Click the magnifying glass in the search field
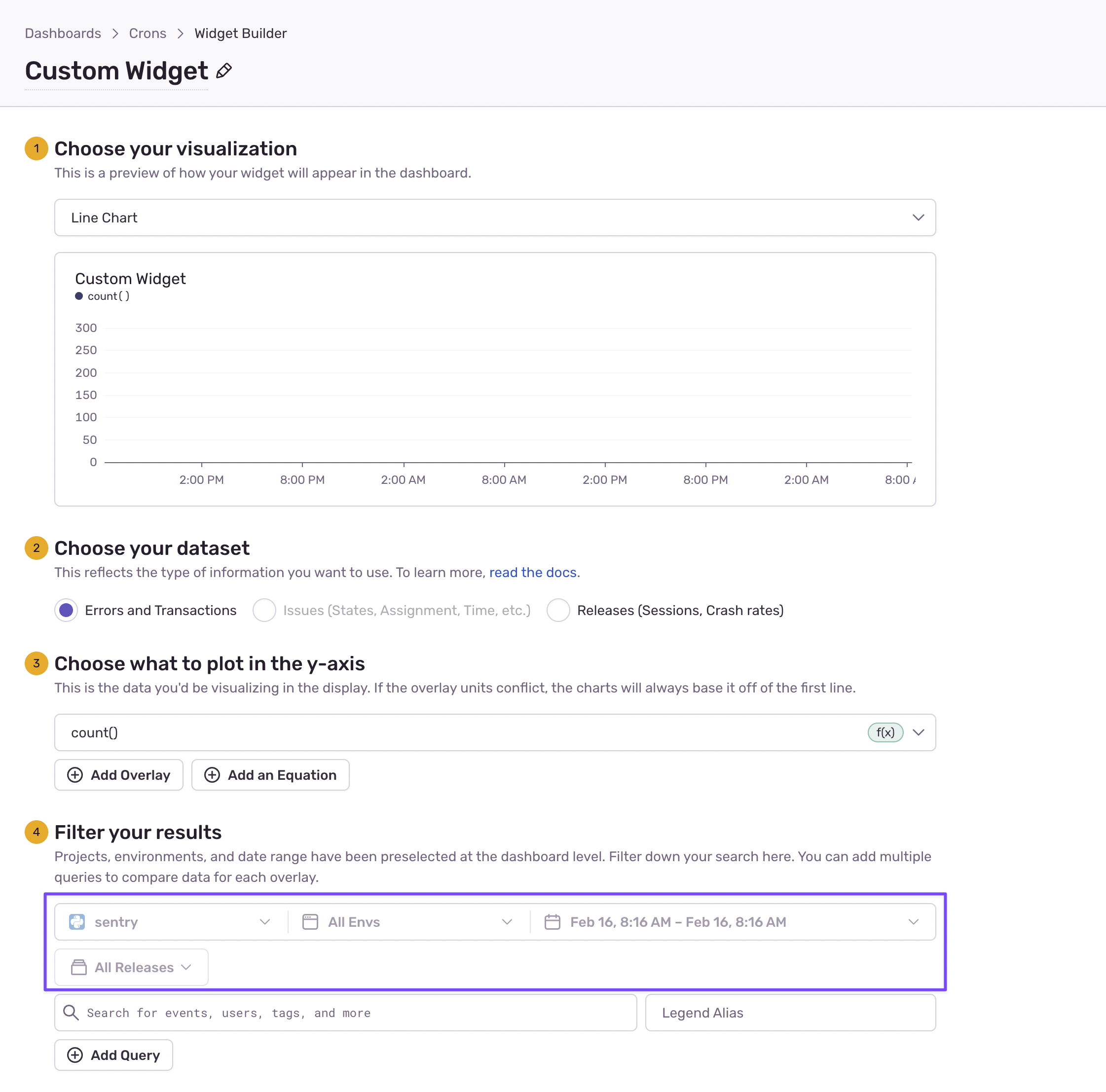 [71, 1013]
